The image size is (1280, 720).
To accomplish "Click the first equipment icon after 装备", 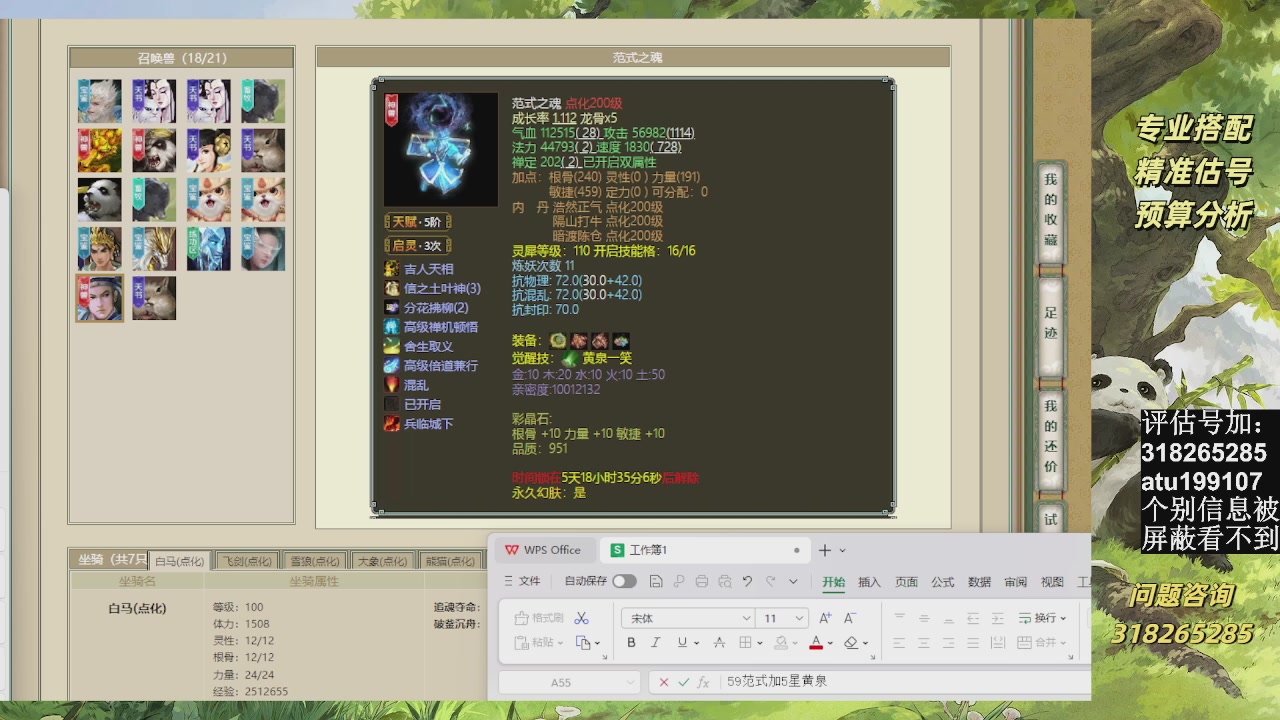I will [558, 341].
